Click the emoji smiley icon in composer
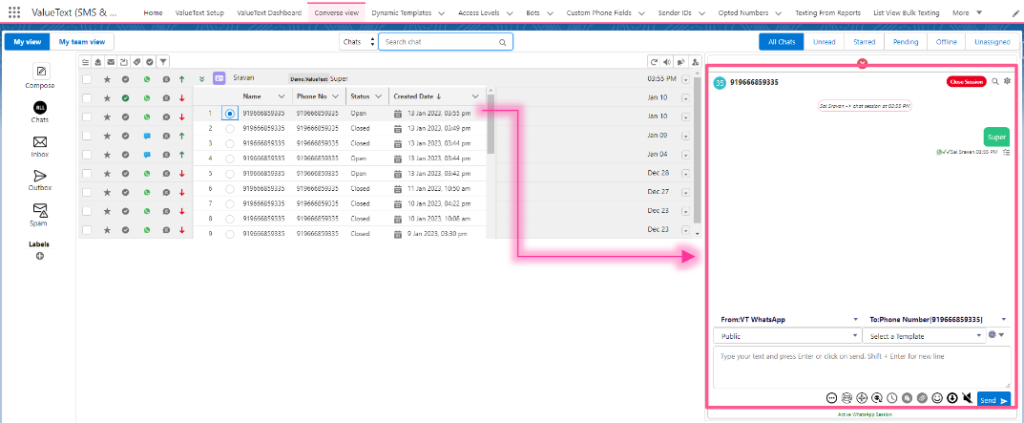Image resolution: width=1024 pixels, height=423 pixels. point(937,398)
